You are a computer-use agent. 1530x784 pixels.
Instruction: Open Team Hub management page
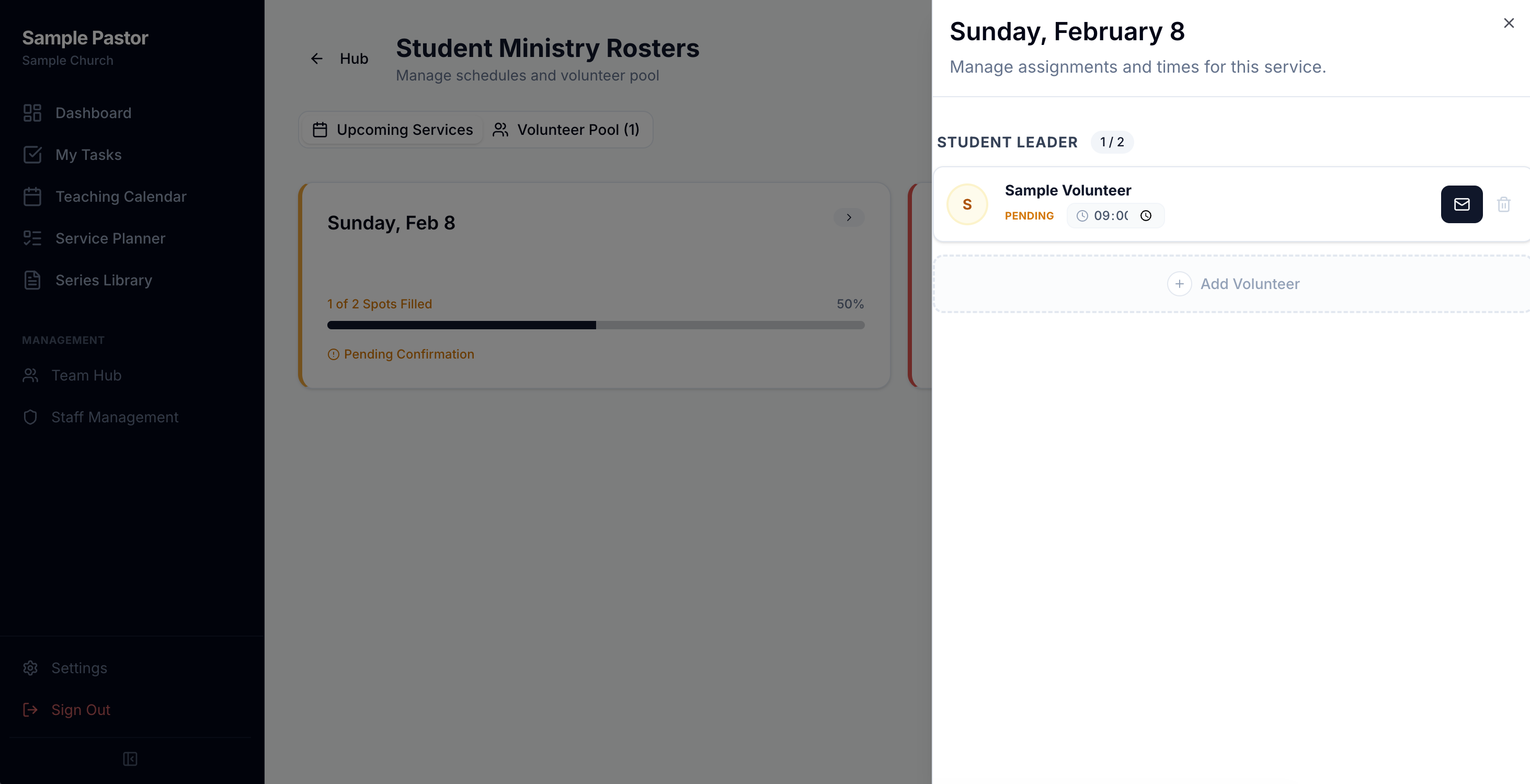(86, 376)
